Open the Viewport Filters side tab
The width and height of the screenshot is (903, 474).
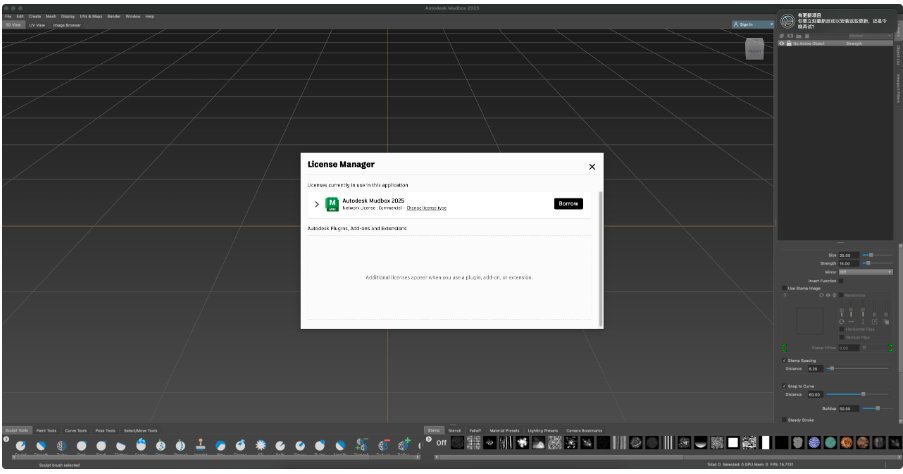coord(898,88)
